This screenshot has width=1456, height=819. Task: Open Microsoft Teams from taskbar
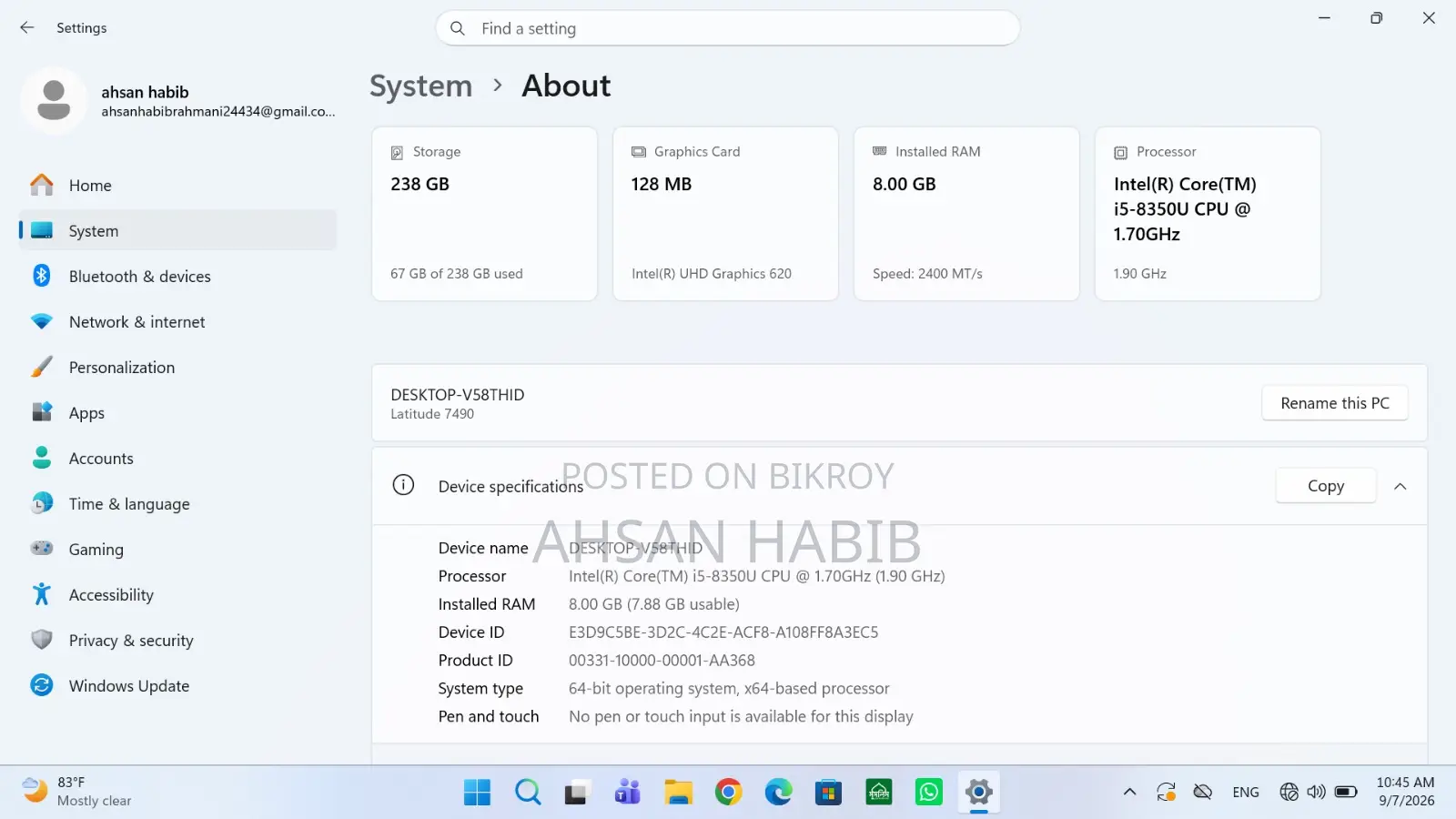pos(627,793)
